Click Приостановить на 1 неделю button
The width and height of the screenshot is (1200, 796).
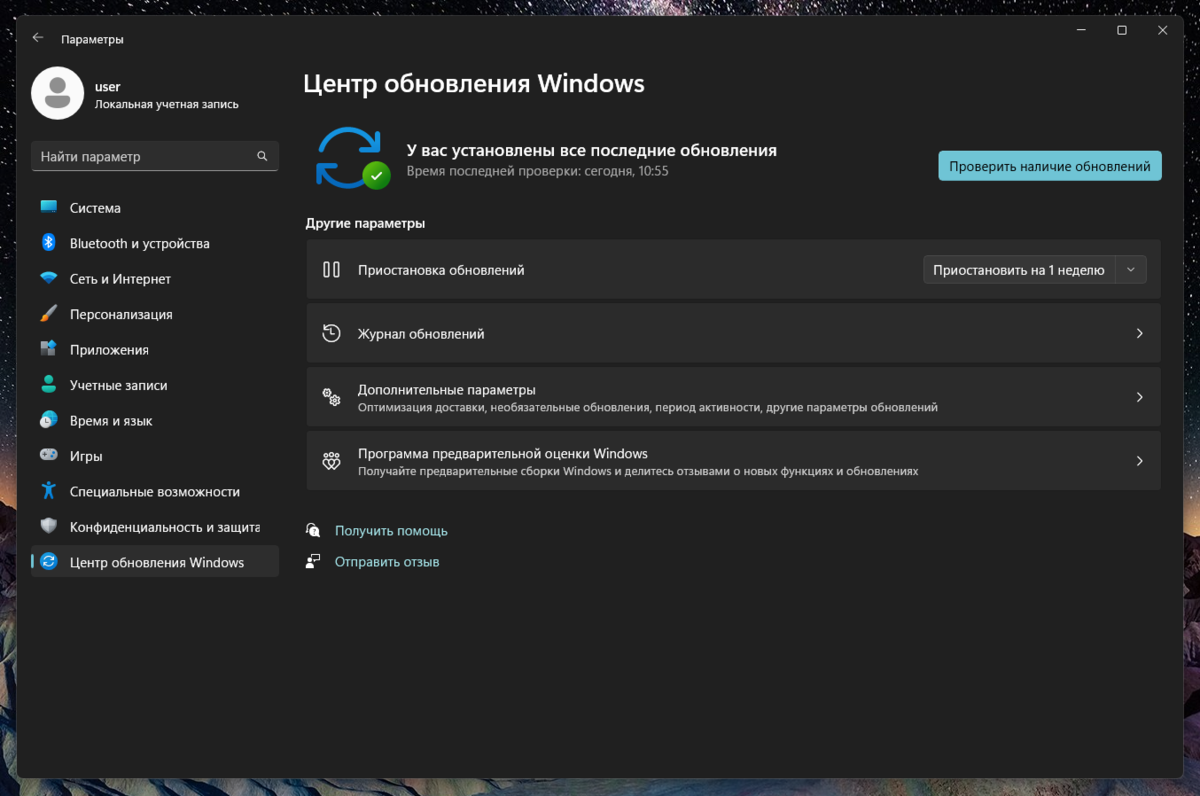click(1018, 270)
